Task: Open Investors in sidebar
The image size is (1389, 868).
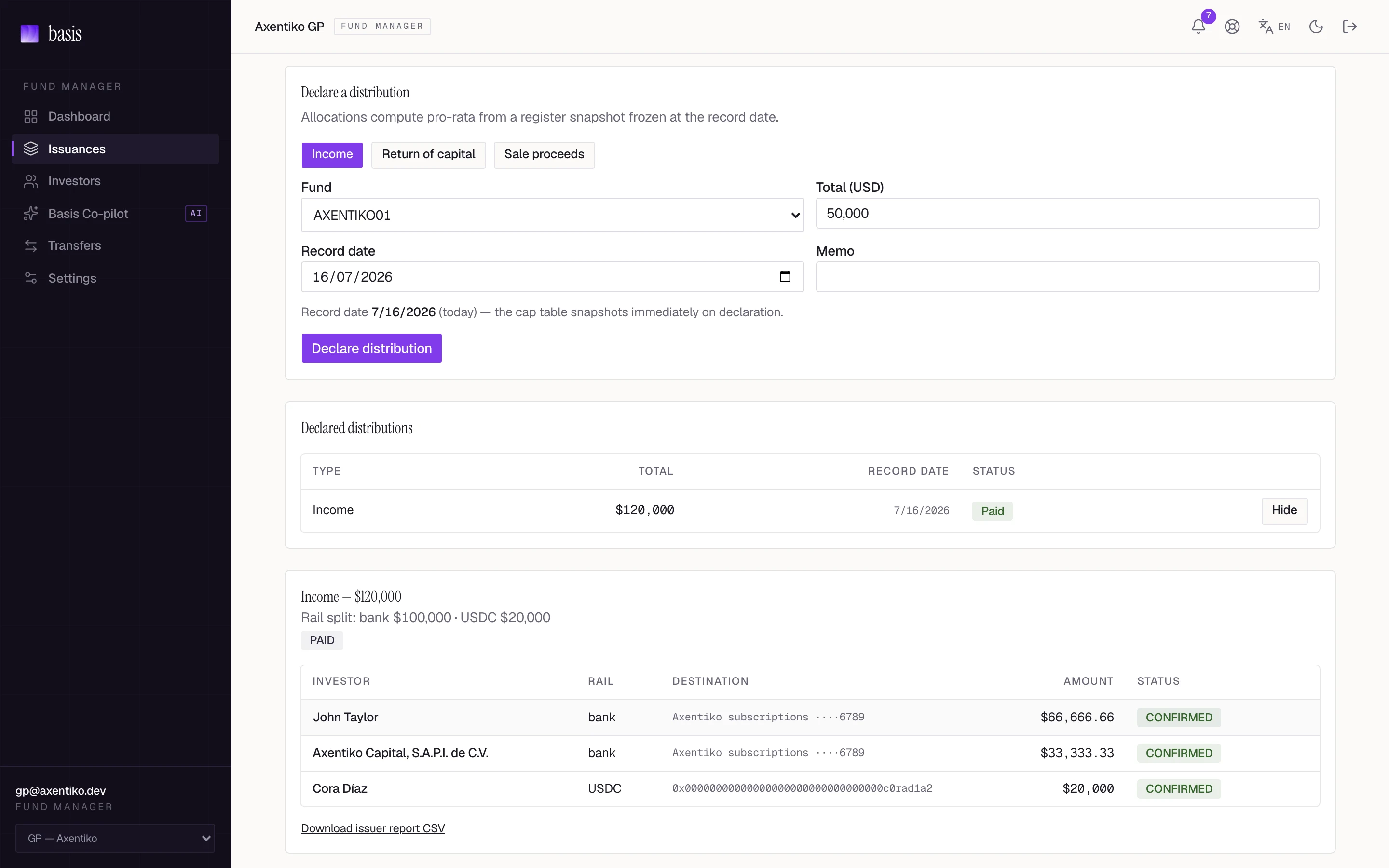Action: coord(115,181)
